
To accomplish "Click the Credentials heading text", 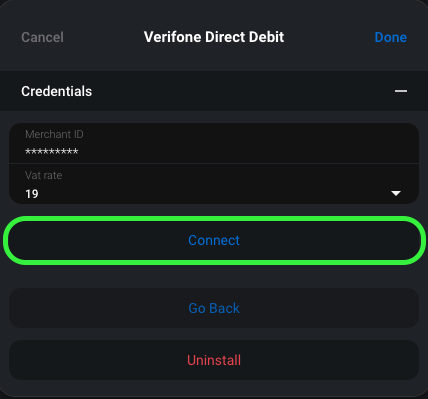I will tap(57, 91).
